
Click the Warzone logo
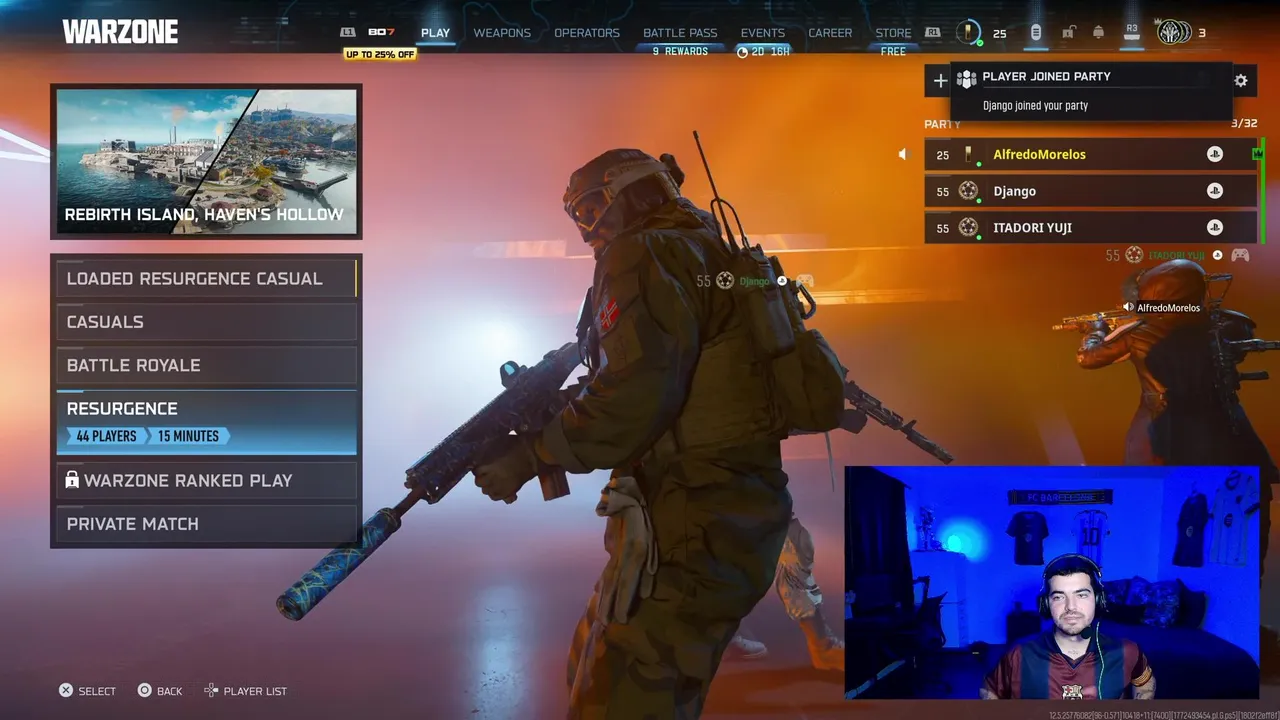pyautogui.click(x=120, y=32)
